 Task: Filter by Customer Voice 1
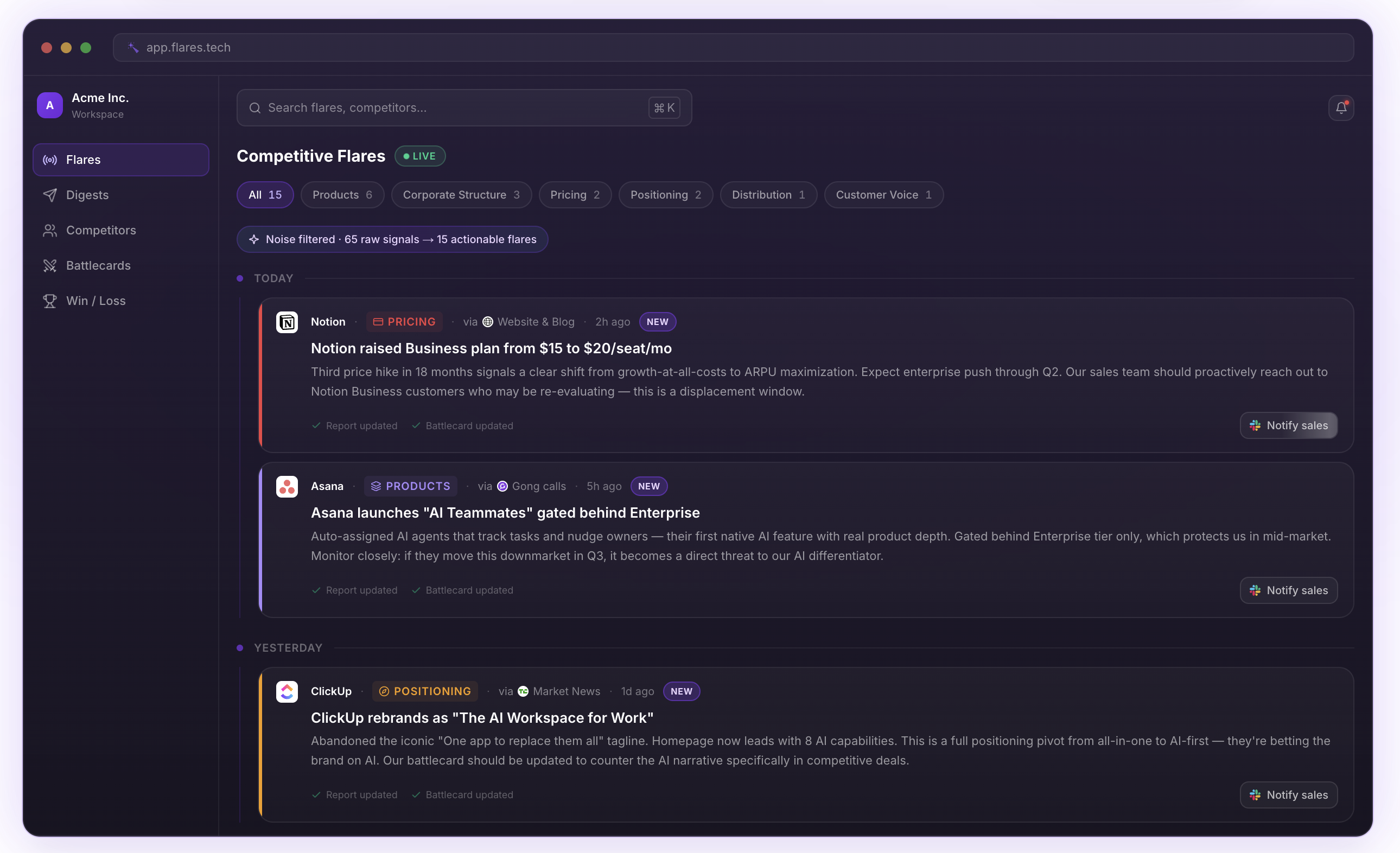883,195
